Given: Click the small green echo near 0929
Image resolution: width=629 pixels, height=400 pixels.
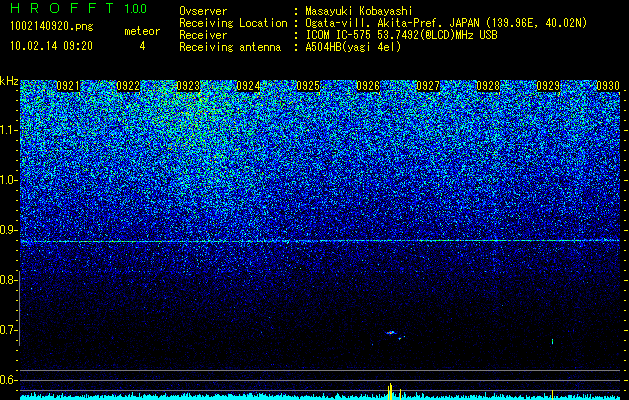Looking at the screenshot, I should pyautogui.click(x=552, y=341).
